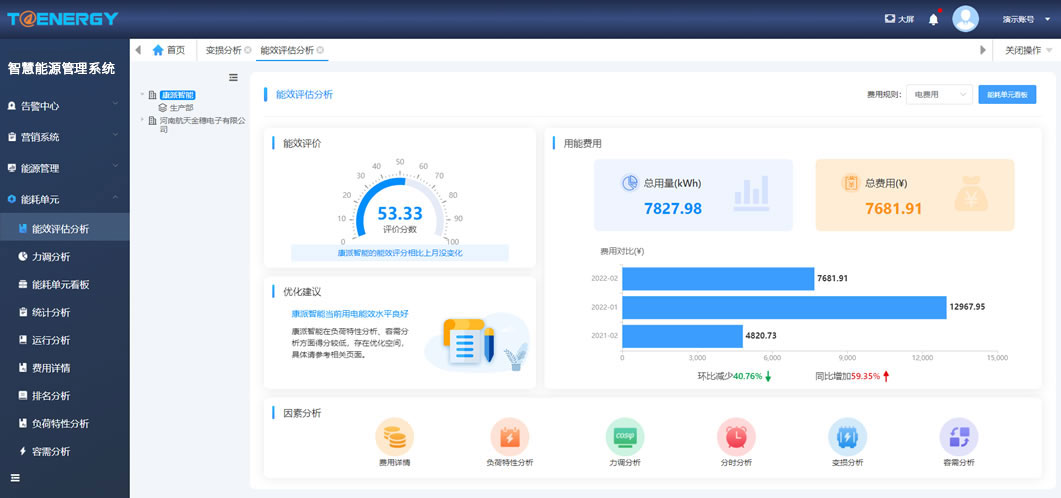Click the notification bell icon

click(933, 19)
